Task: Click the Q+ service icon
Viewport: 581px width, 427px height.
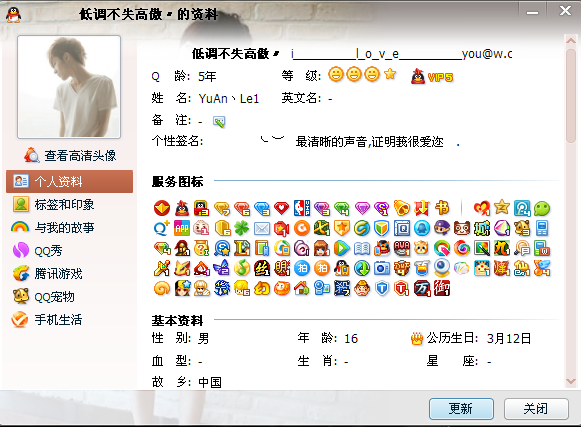Action: point(162,228)
